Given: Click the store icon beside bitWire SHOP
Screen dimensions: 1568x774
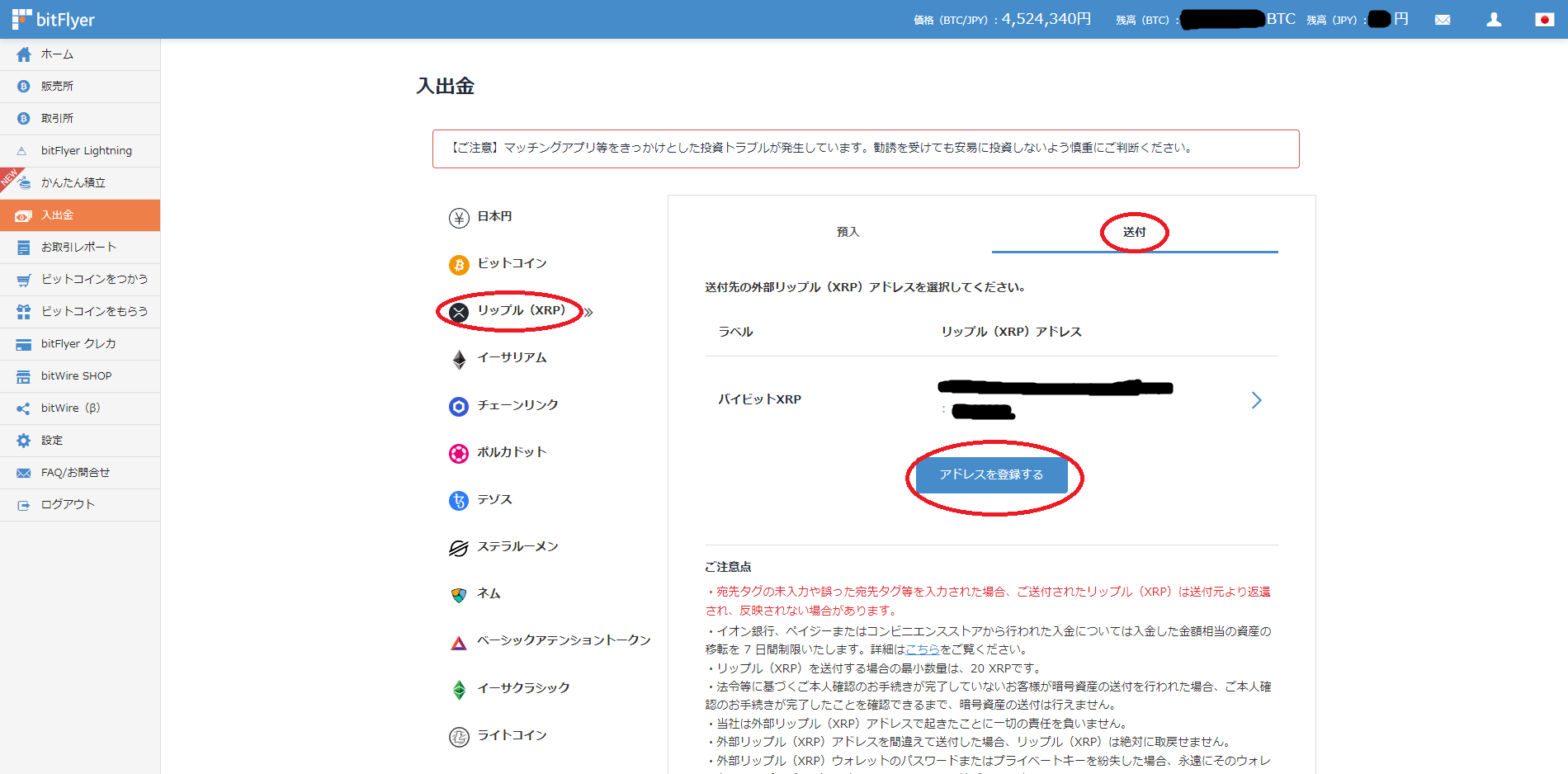Looking at the screenshot, I should 24,376.
